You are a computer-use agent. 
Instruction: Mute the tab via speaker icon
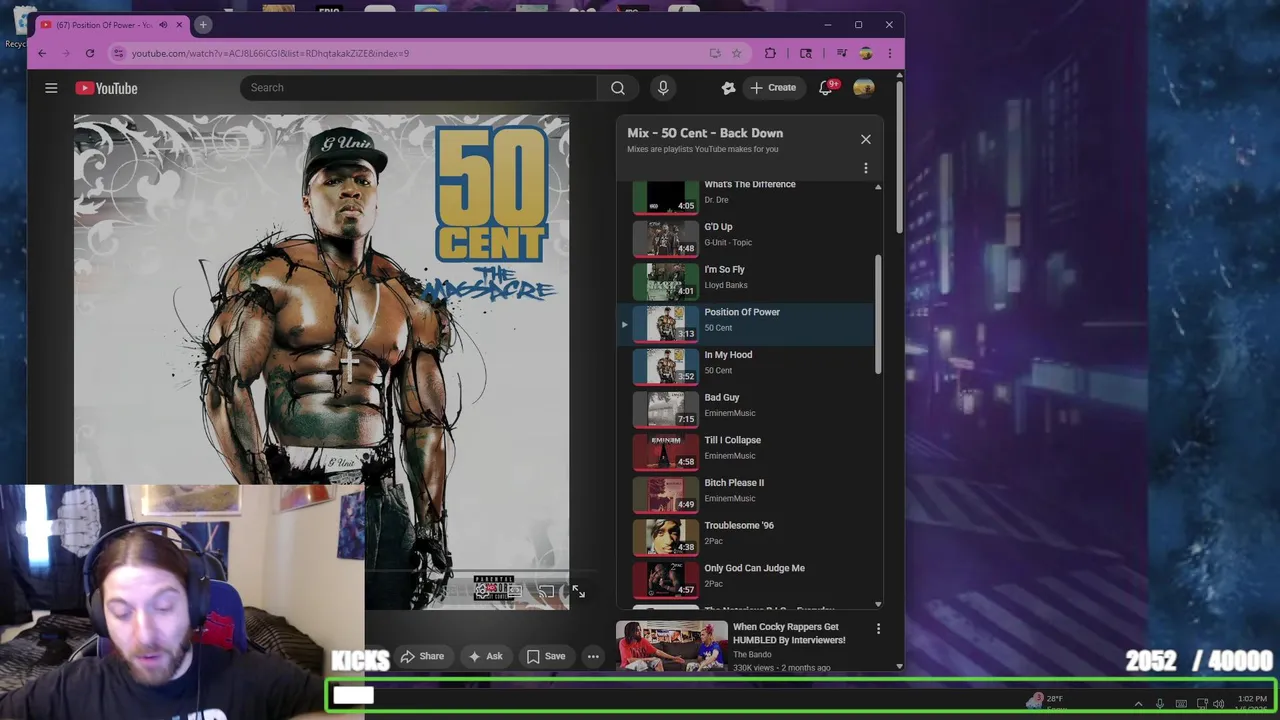pos(163,25)
